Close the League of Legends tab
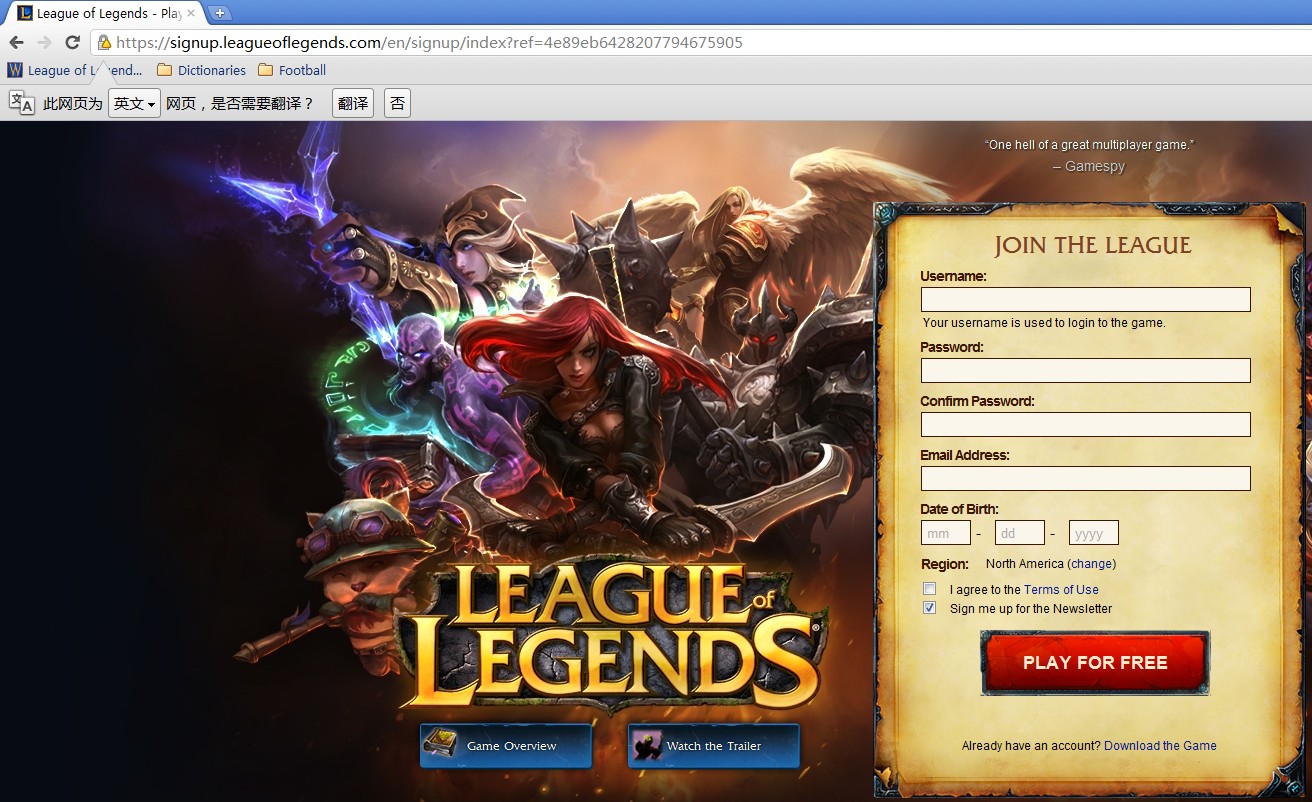This screenshot has width=1312, height=802. pyautogui.click(x=191, y=13)
